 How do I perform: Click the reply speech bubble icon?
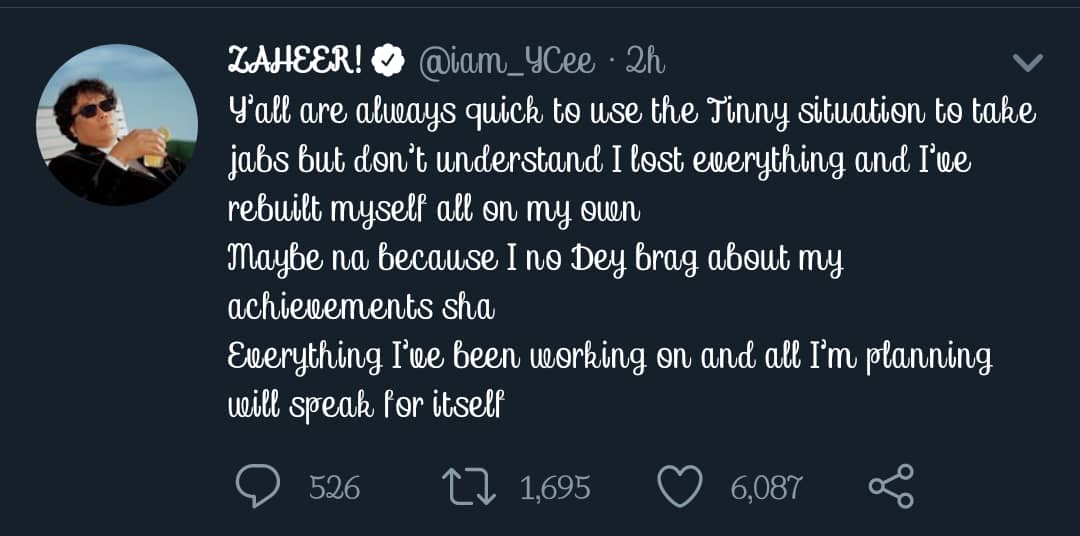256,487
